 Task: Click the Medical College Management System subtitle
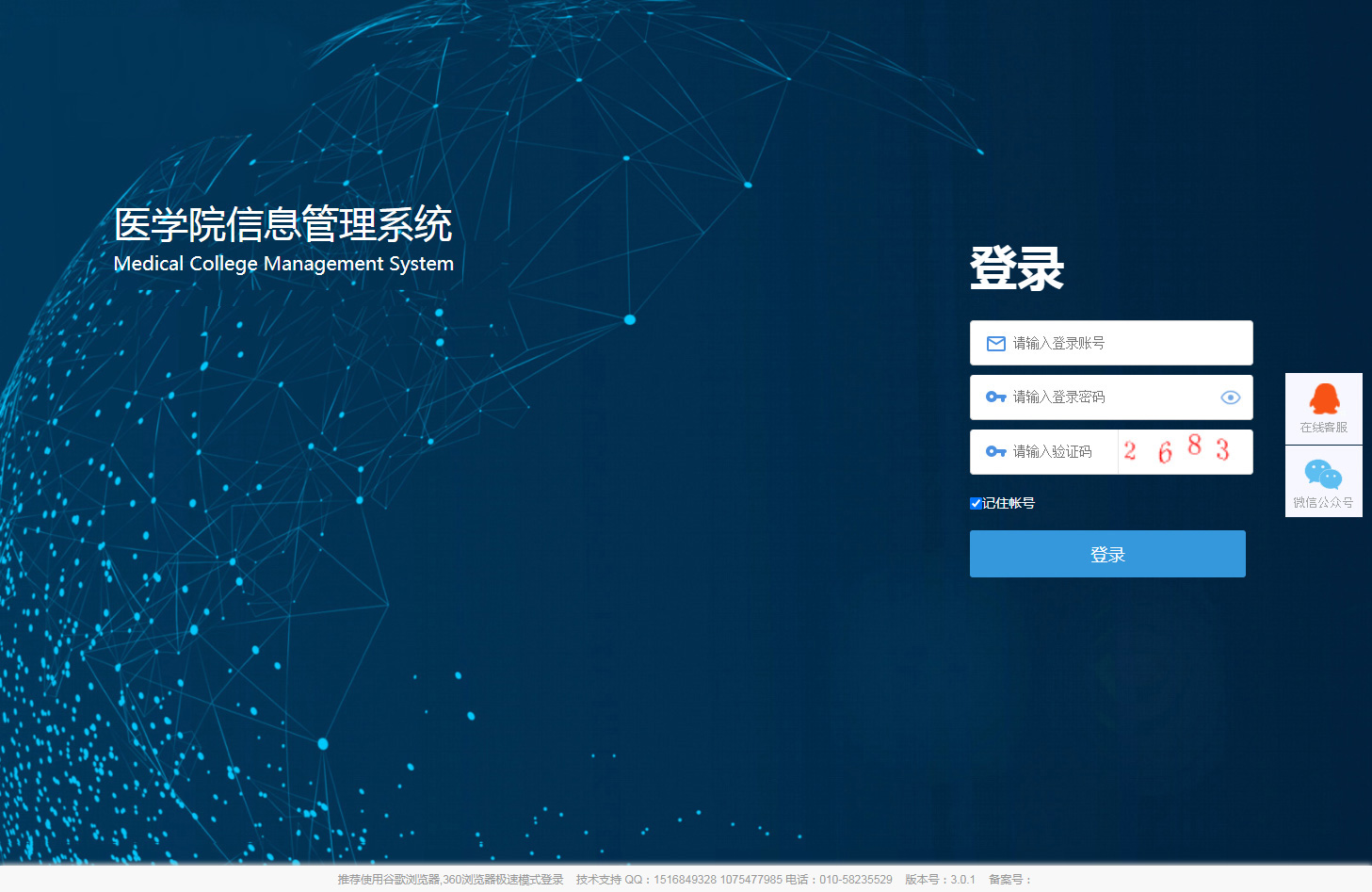[283, 264]
